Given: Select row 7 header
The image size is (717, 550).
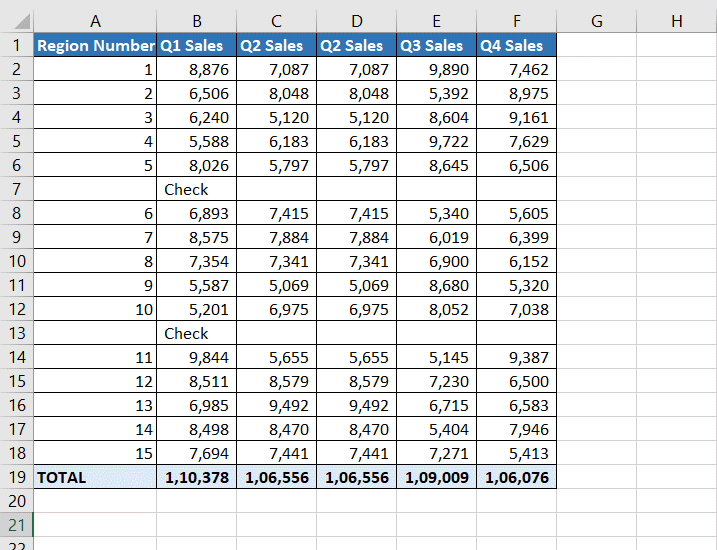Looking at the screenshot, I should click(16, 189).
